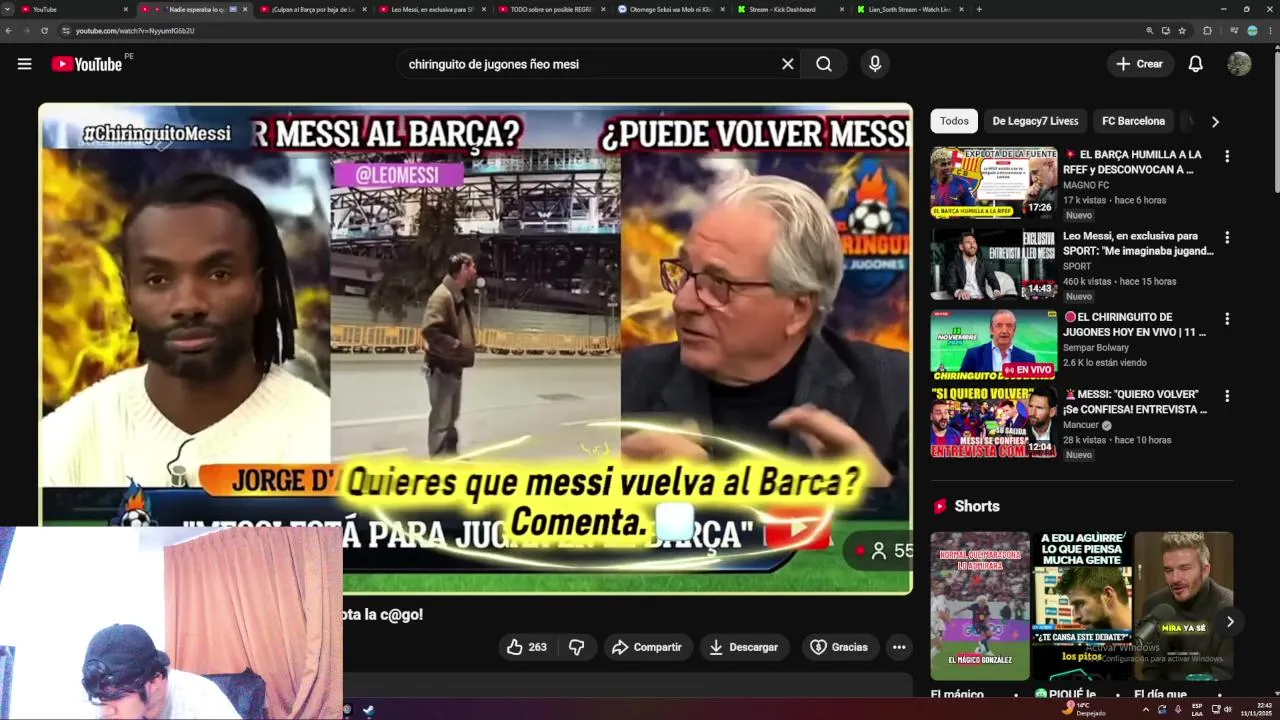Clear the search box text
This screenshot has height=720, width=1280.
788,64
